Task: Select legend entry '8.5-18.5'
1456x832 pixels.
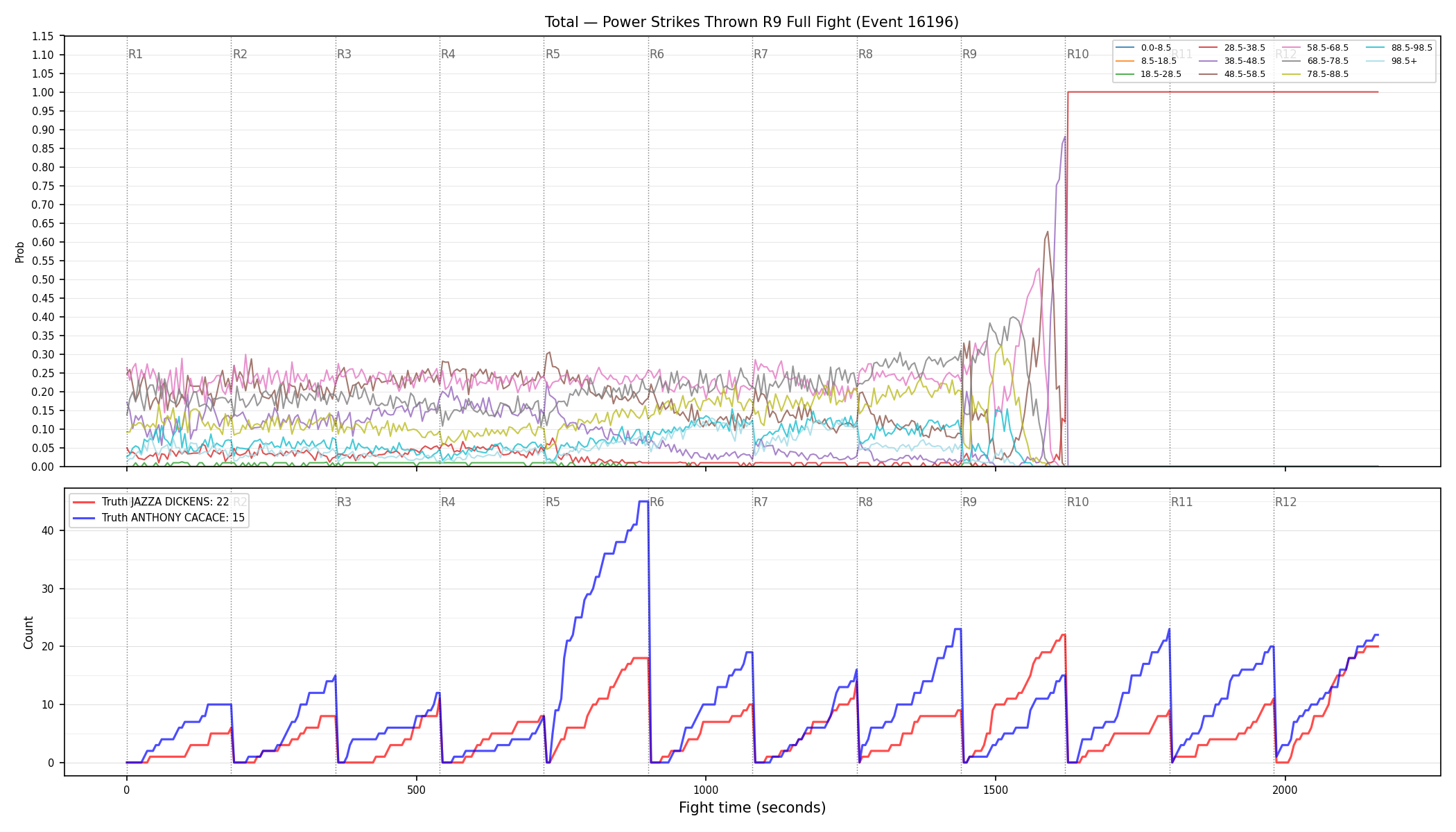Action: [x=1146, y=61]
